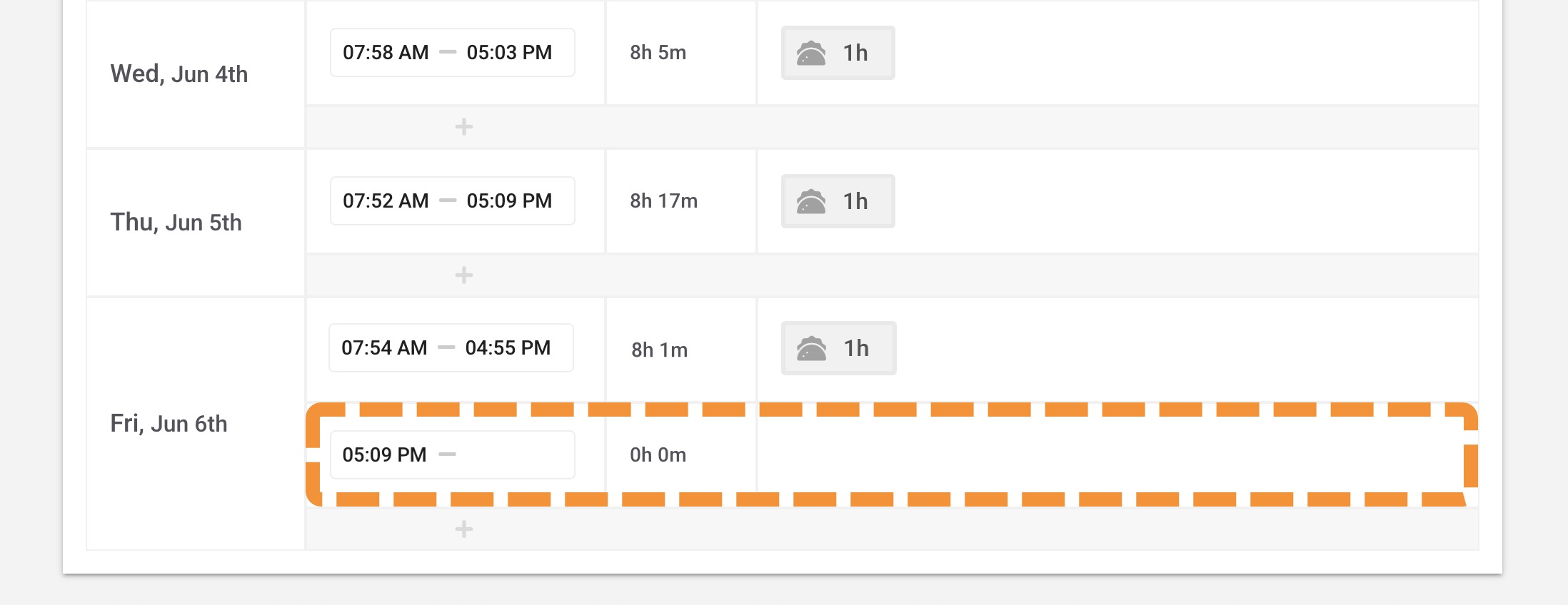The width and height of the screenshot is (1568, 605).
Task: Edit the 05:03 PM end time
Action: click(509, 53)
